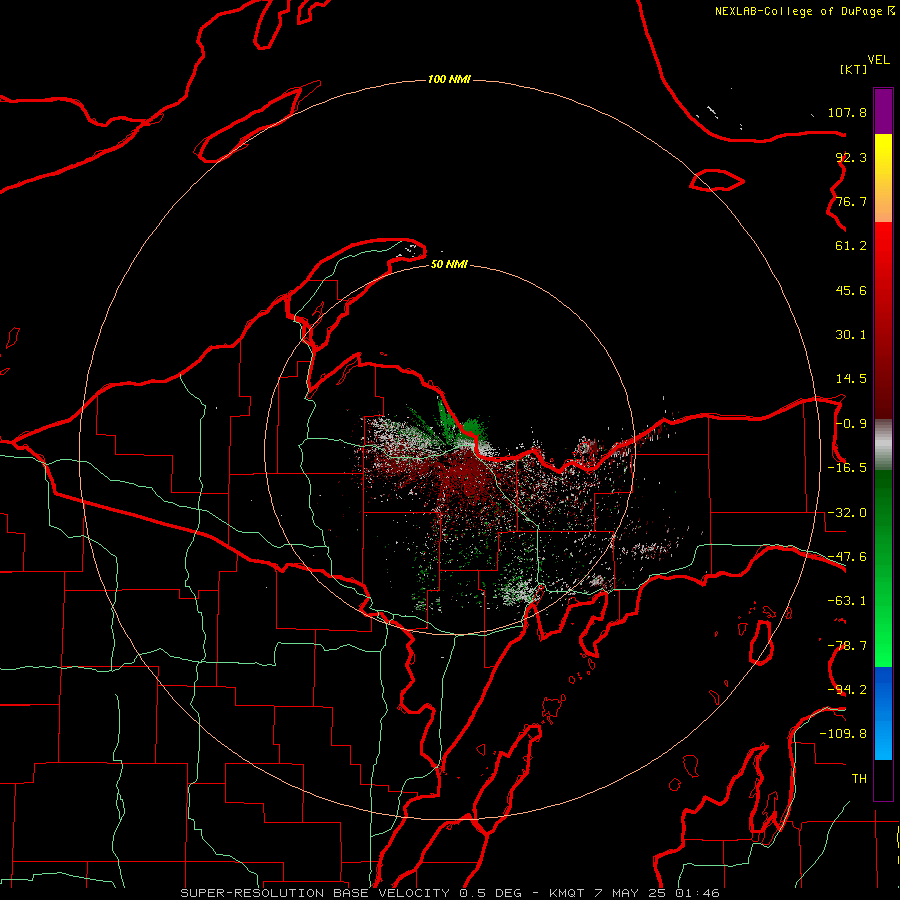The height and width of the screenshot is (900, 900).
Task: Click the gray near-zero segment of the color bar
Action: pos(883,445)
